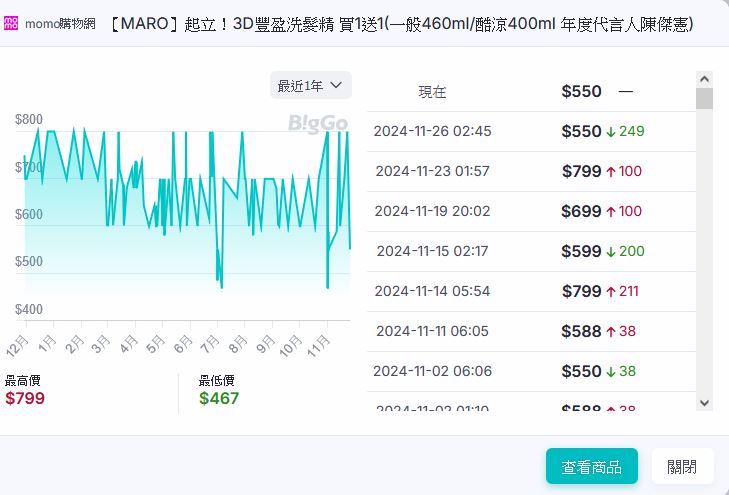Open the 最近1年 time range dropdown
The height and width of the screenshot is (495, 729).
310,86
